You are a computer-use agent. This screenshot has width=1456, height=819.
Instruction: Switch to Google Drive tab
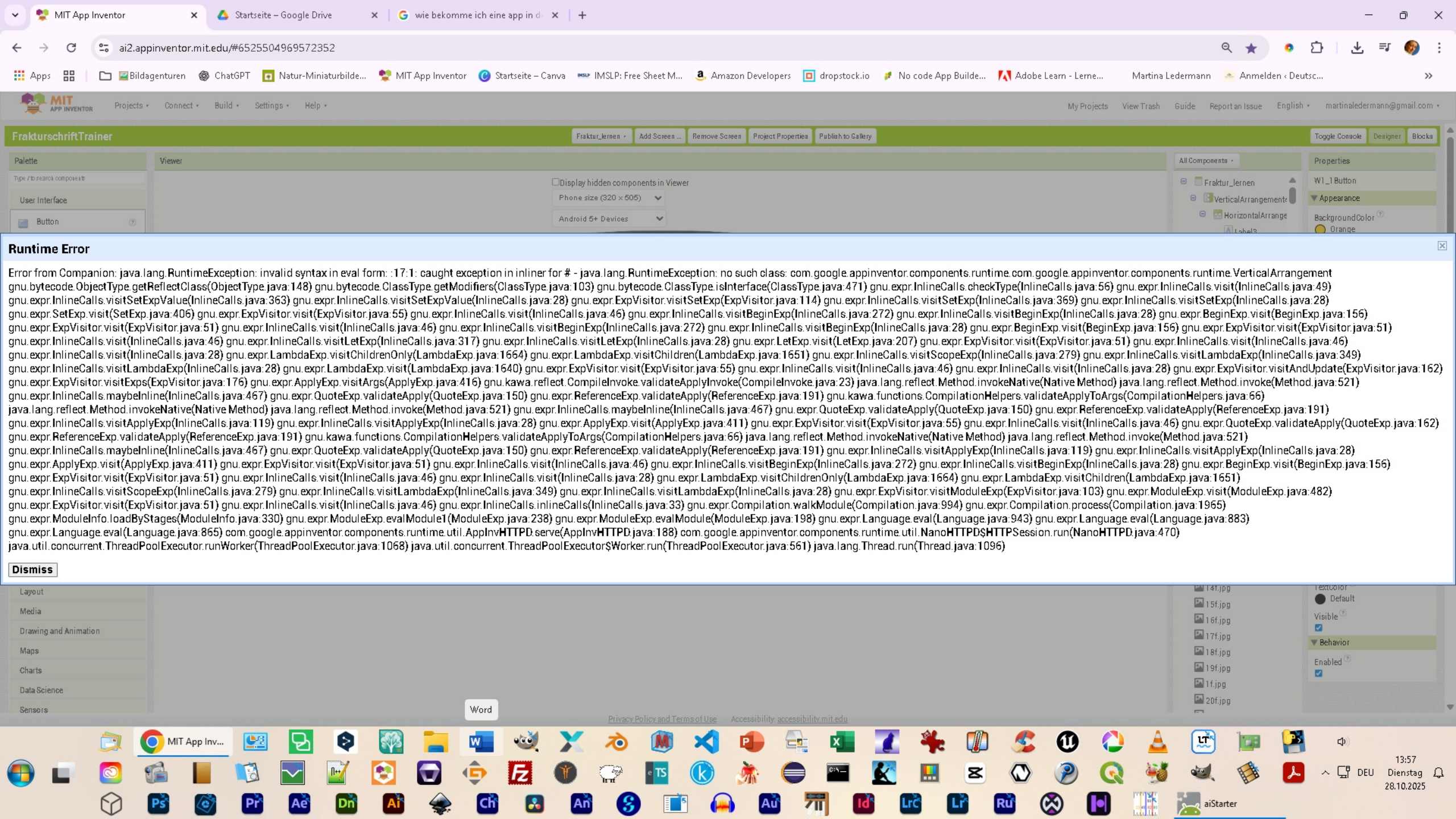click(x=283, y=15)
